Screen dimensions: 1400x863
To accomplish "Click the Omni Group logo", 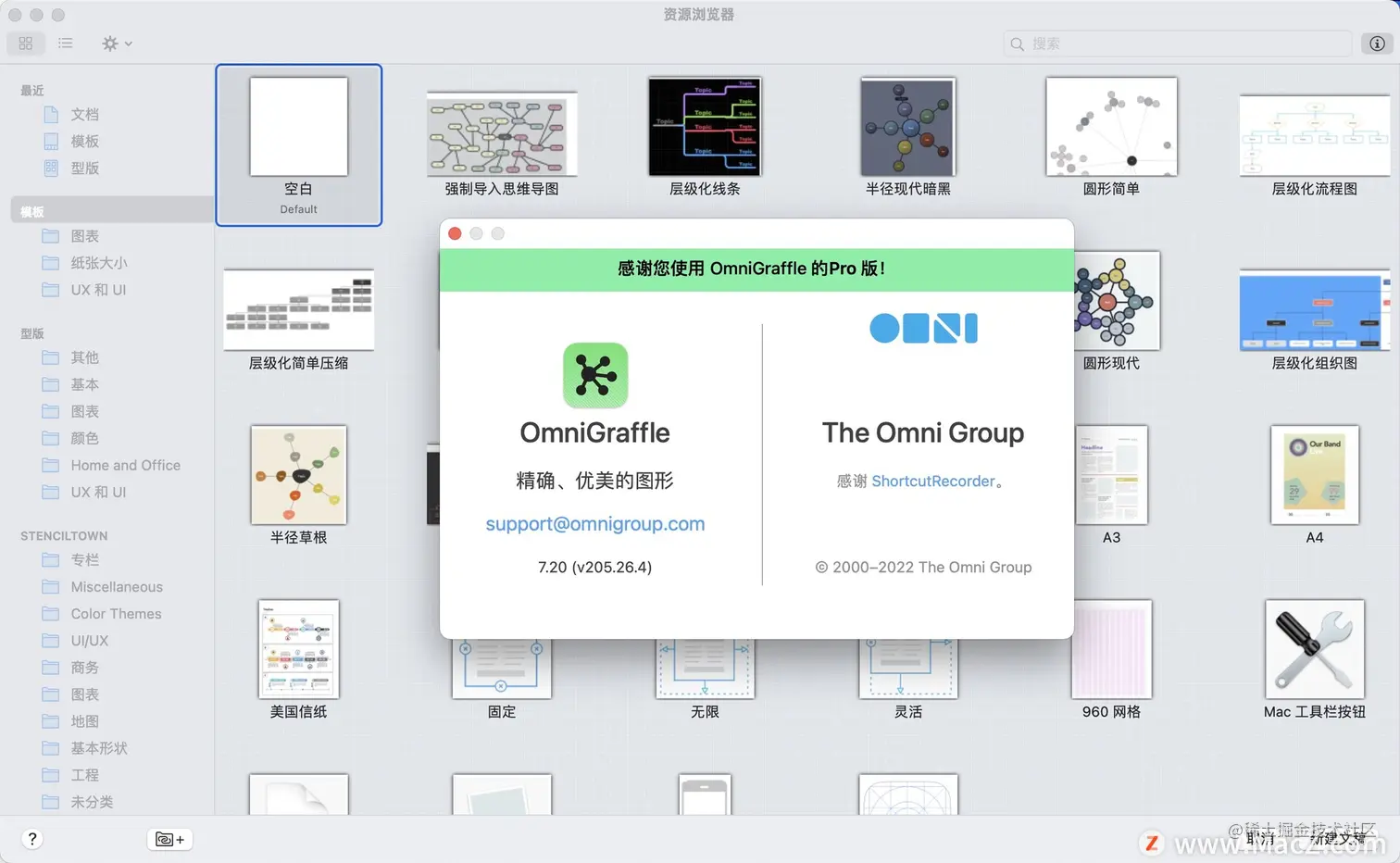I will (x=923, y=328).
